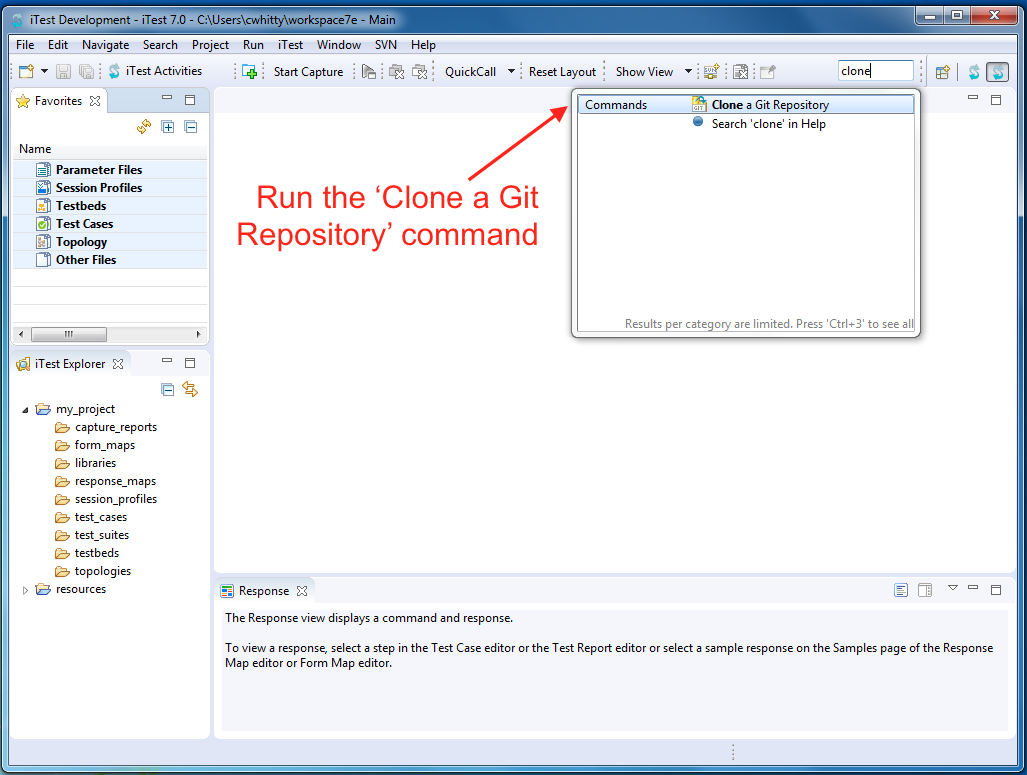
Task: Close the Favorites view tab
Action: [95, 101]
